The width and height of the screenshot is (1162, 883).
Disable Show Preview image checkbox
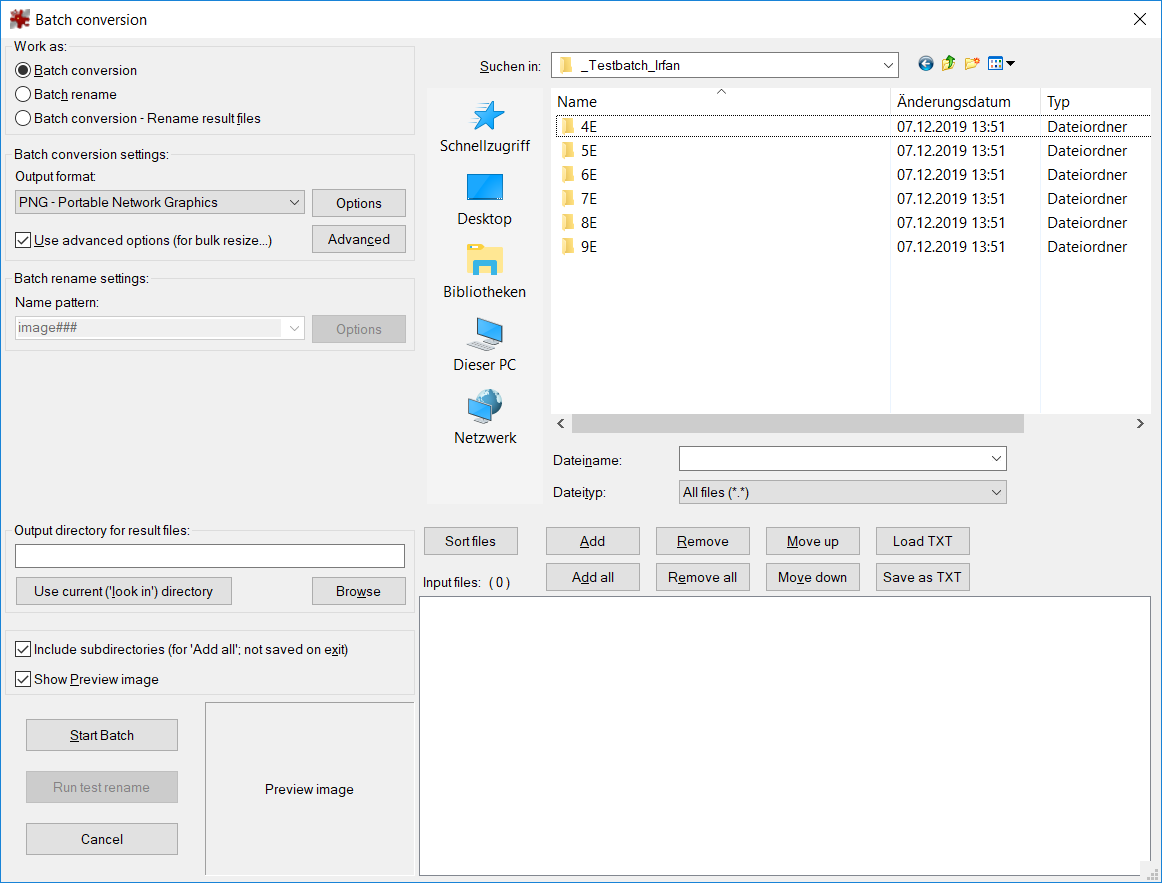(x=23, y=680)
